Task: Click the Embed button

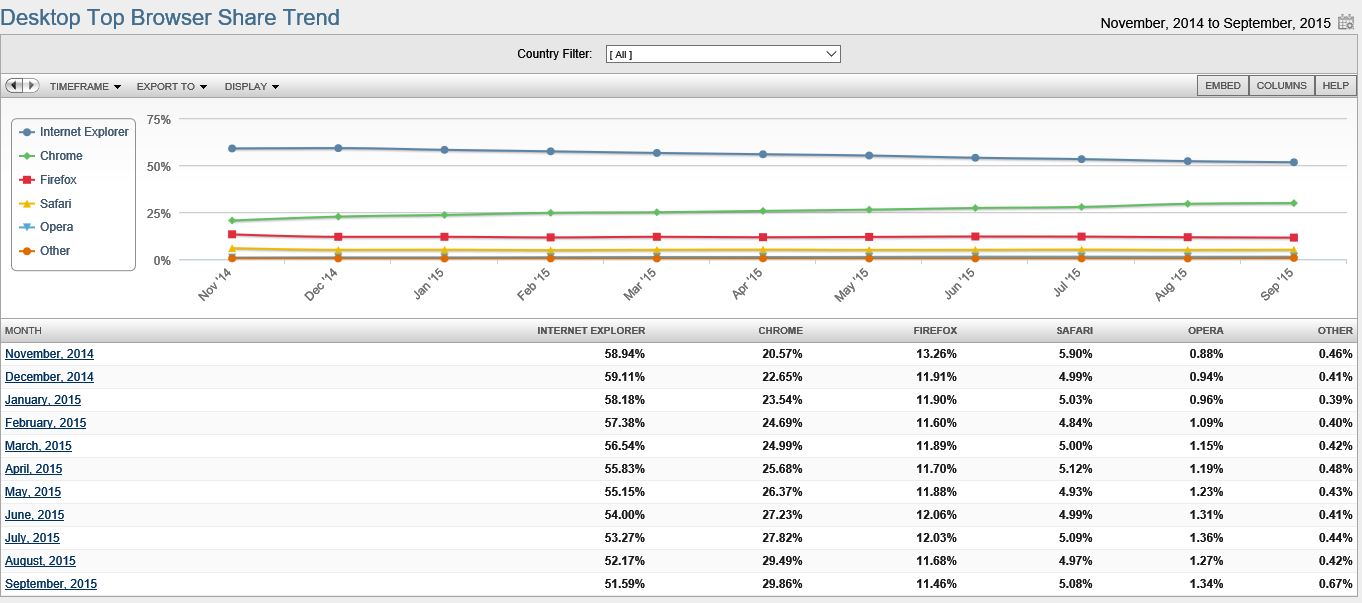Action: pyautogui.click(x=1222, y=86)
